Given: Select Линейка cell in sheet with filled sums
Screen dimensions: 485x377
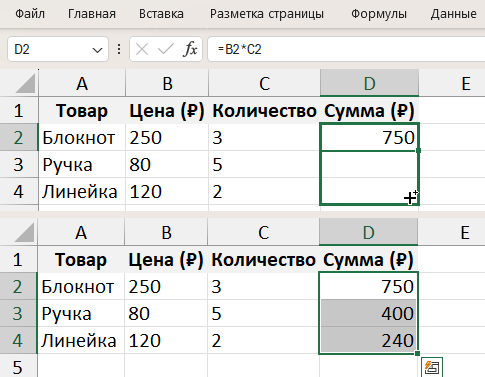Looking at the screenshot, I should pos(81,340).
